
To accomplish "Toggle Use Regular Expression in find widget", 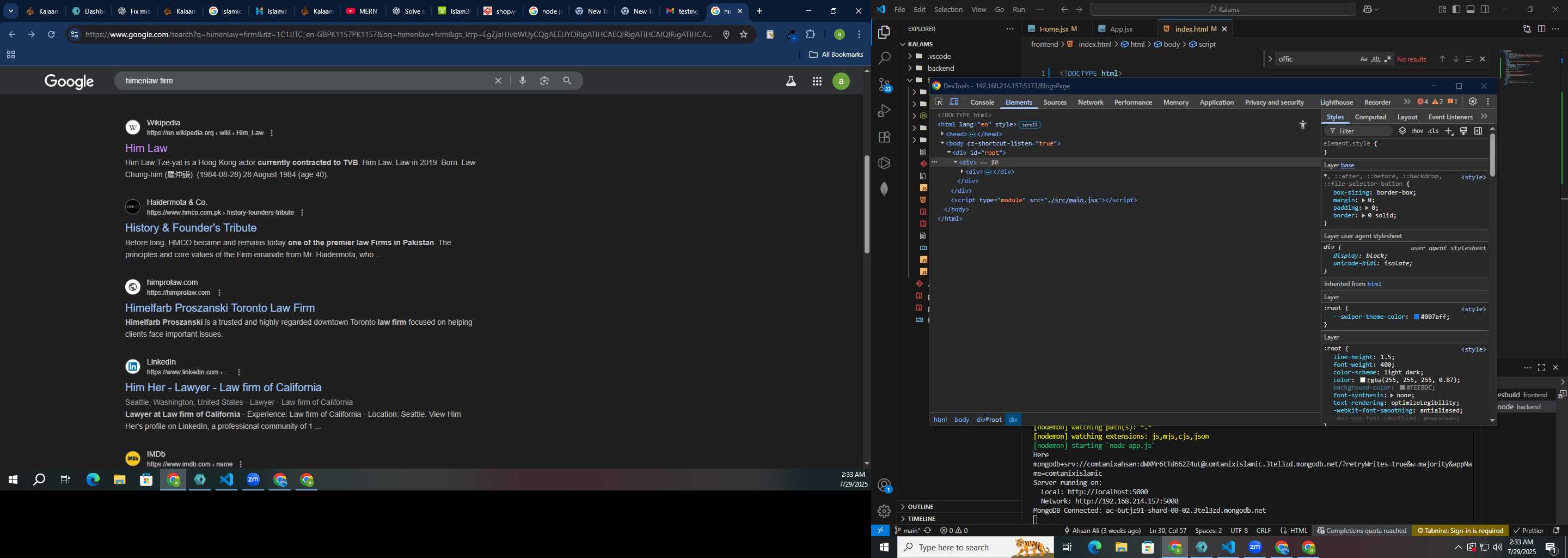I will coord(1388,59).
